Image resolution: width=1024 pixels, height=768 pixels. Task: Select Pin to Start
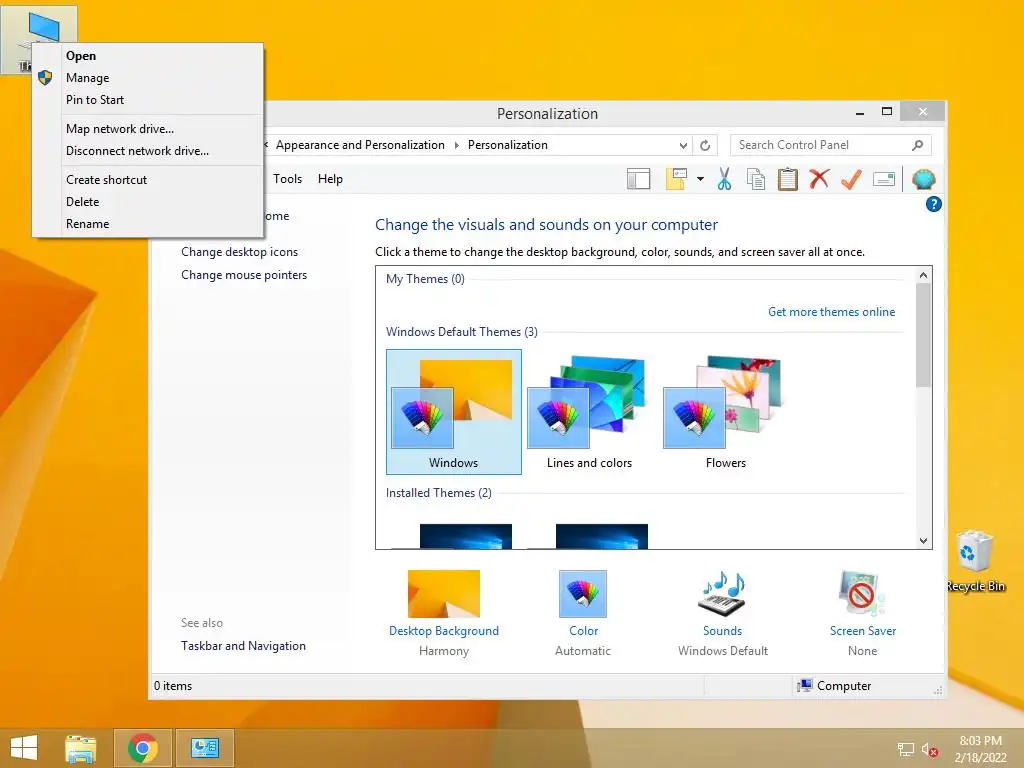pos(148,100)
